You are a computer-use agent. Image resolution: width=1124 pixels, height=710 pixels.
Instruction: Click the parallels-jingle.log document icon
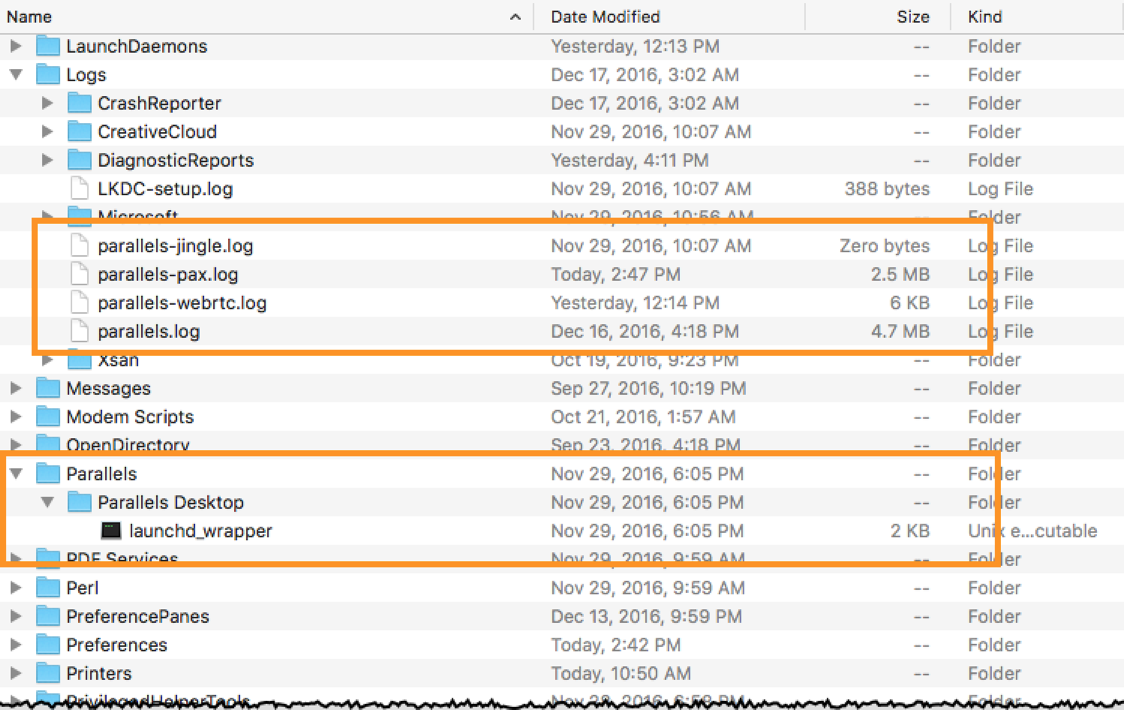80,246
